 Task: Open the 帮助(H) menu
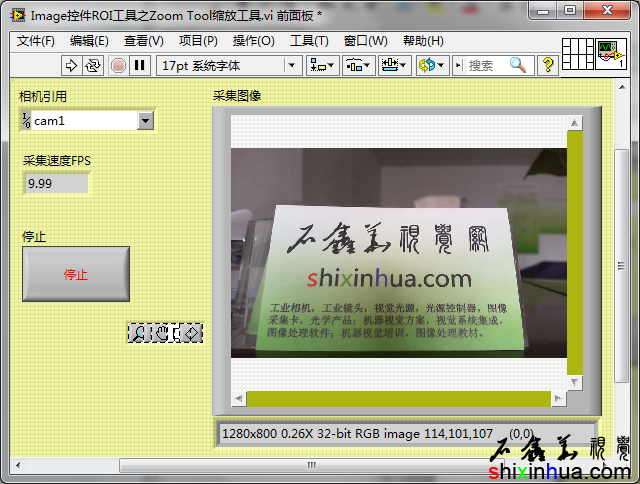tap(423, 41)
